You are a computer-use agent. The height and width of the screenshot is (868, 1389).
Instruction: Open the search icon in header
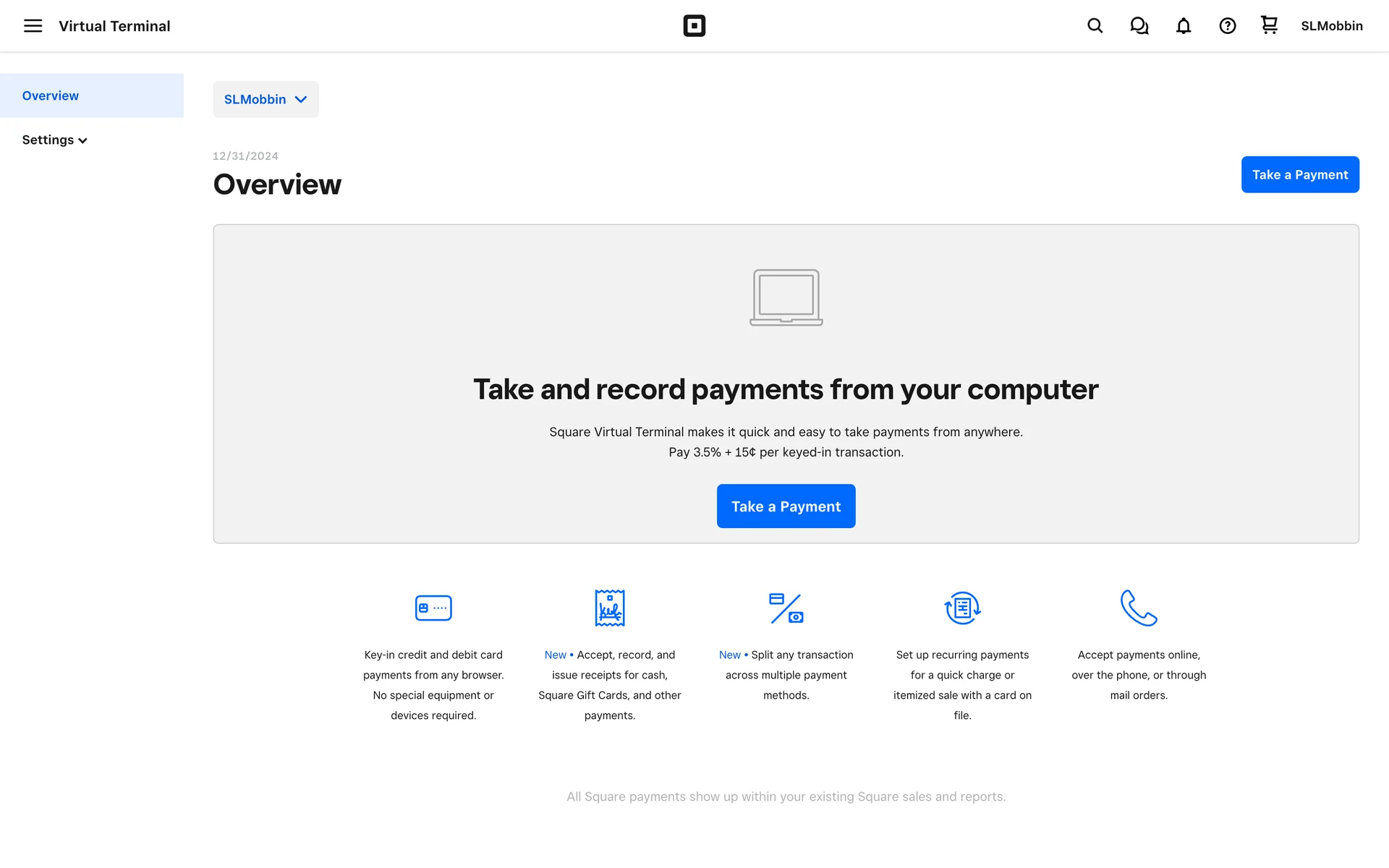(x=1095, y=26)
